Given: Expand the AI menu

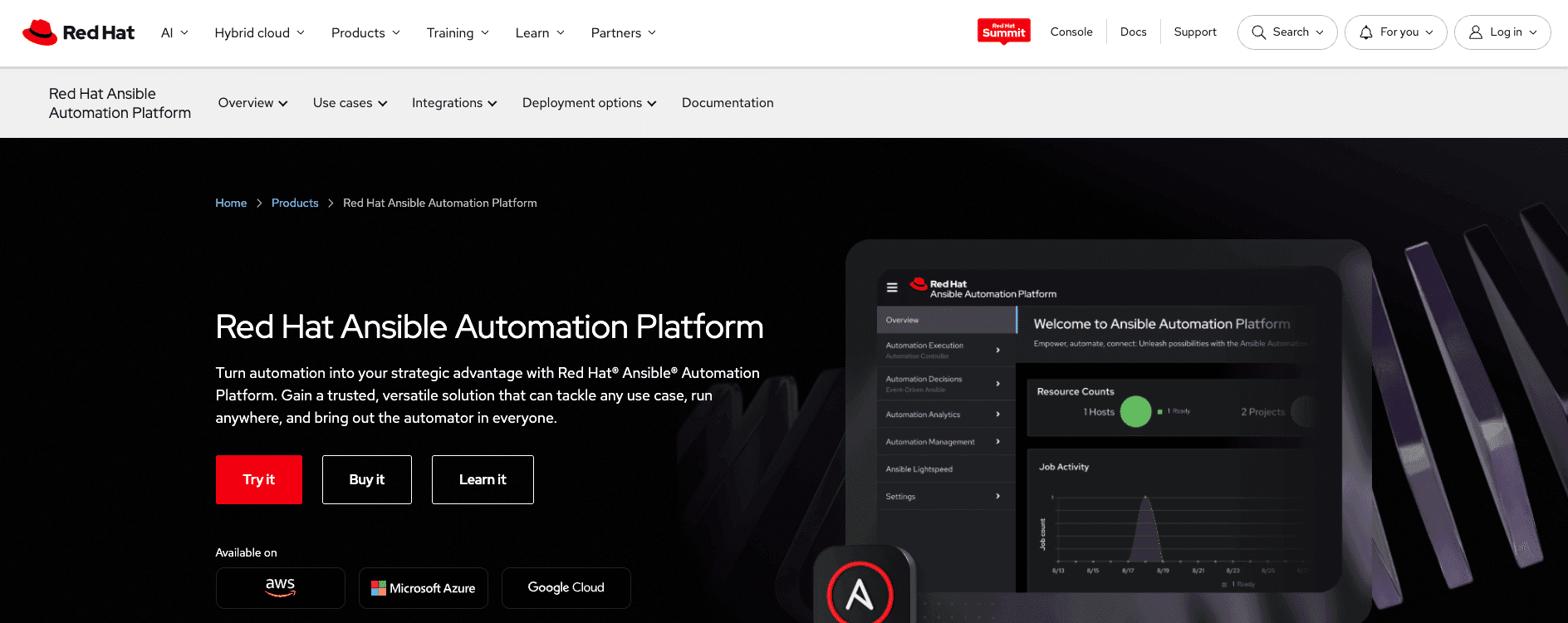Looking at the screenshot, I should pos(174,32).
